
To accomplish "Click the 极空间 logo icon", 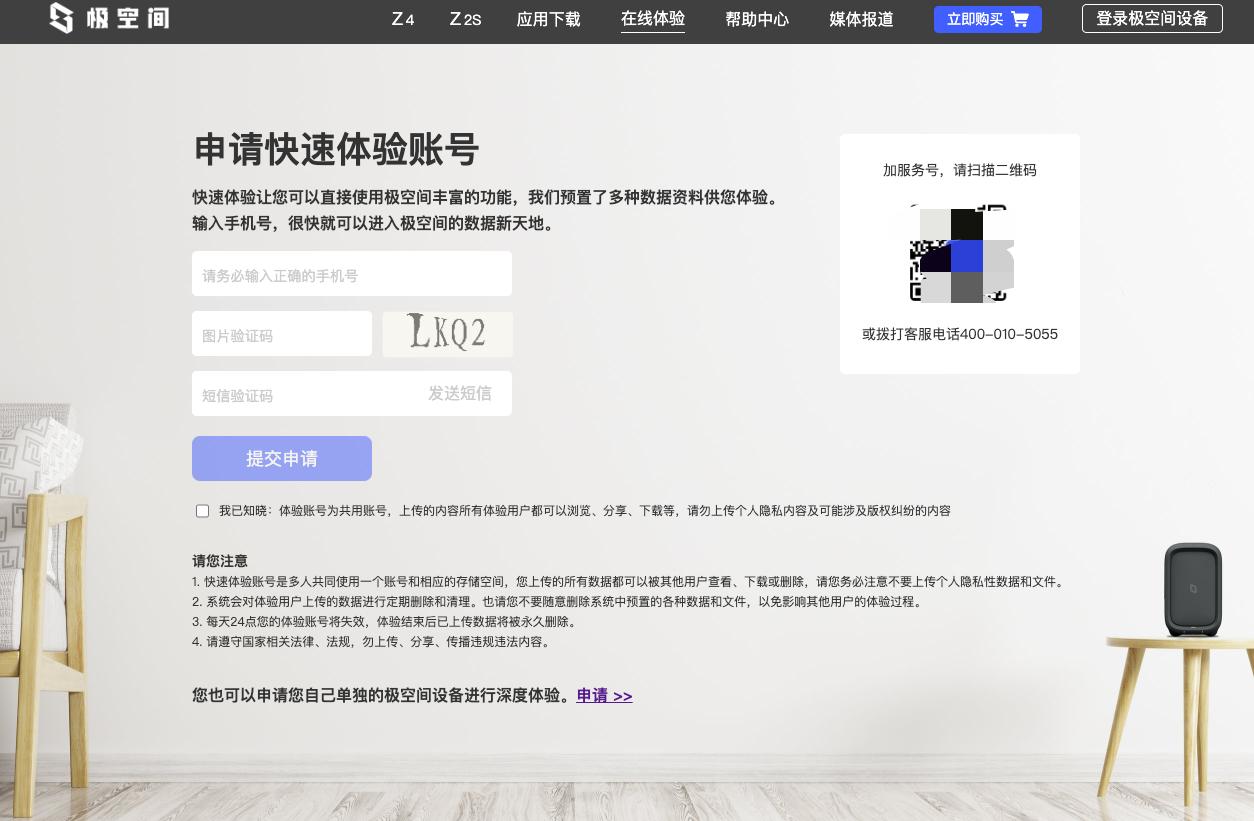I will (x=62, y=18).
